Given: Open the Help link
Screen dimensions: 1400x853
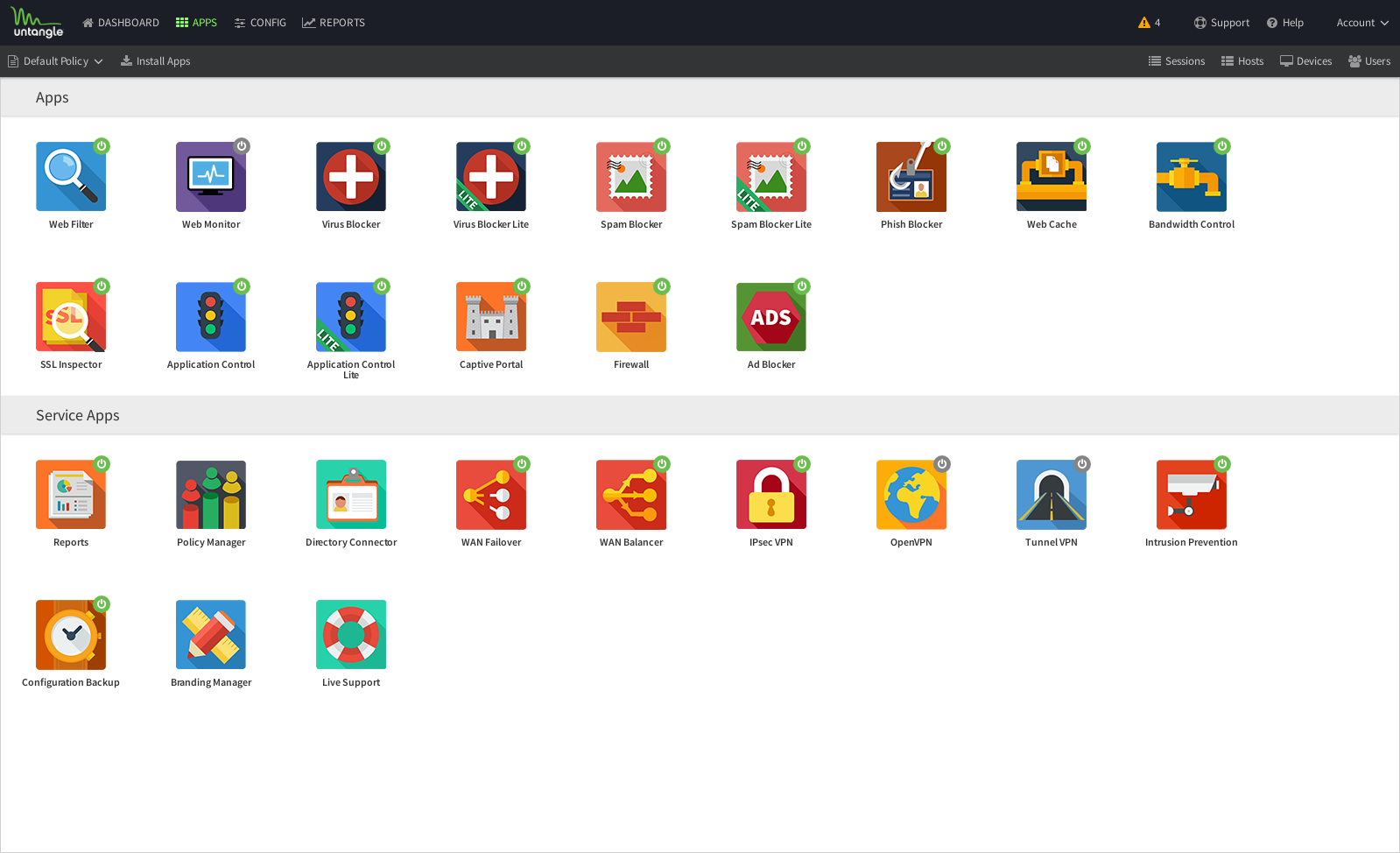Looking at the screenshot, I should (x=1285, y=23).
